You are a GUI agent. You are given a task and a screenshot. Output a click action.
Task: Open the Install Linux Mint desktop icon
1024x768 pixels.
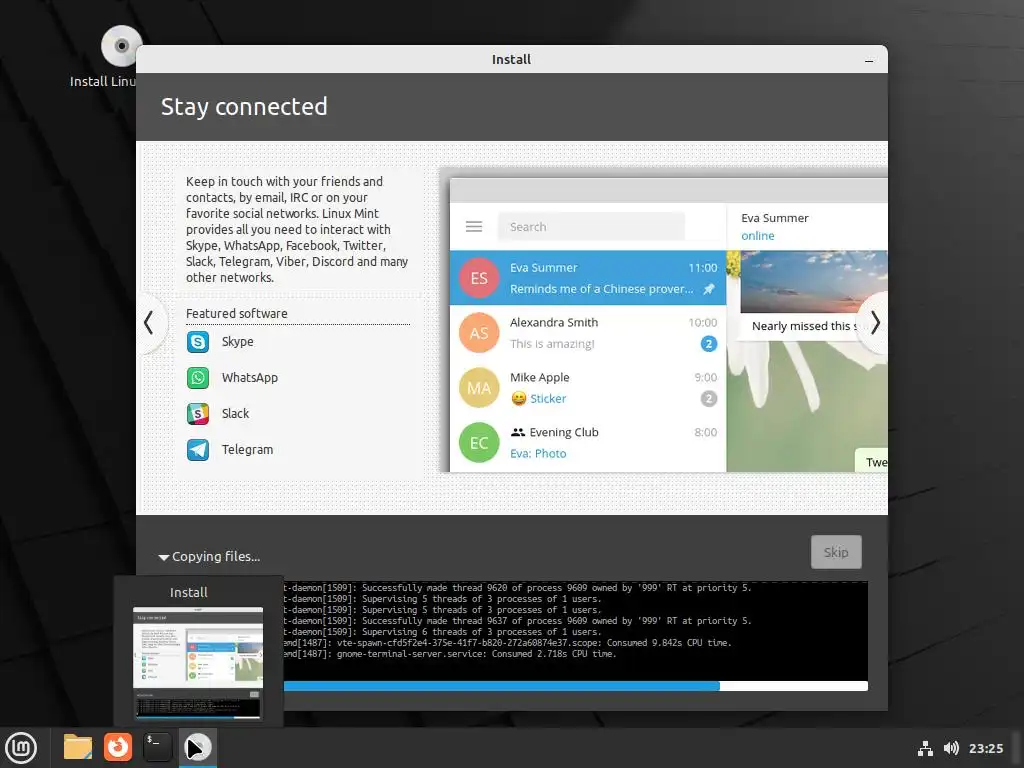point(121,46)
